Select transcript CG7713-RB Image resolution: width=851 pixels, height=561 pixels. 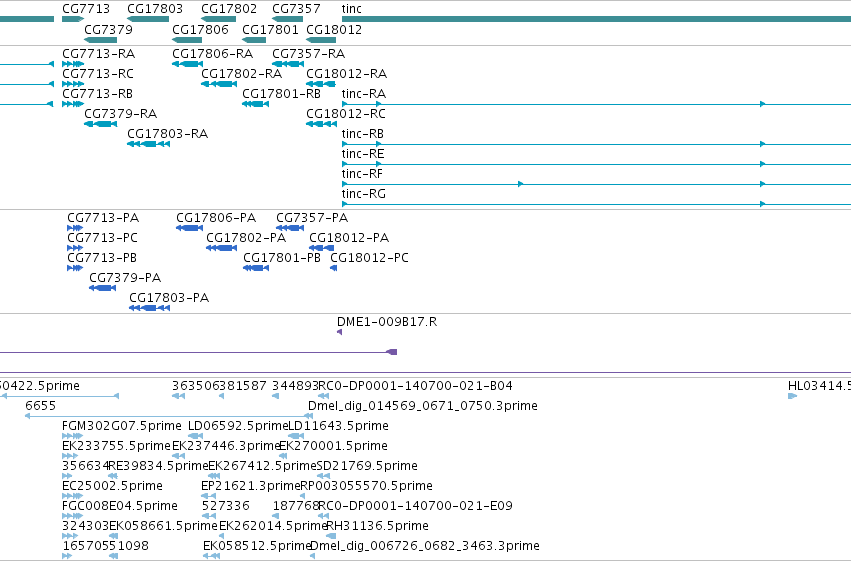(x=73, y=104)
